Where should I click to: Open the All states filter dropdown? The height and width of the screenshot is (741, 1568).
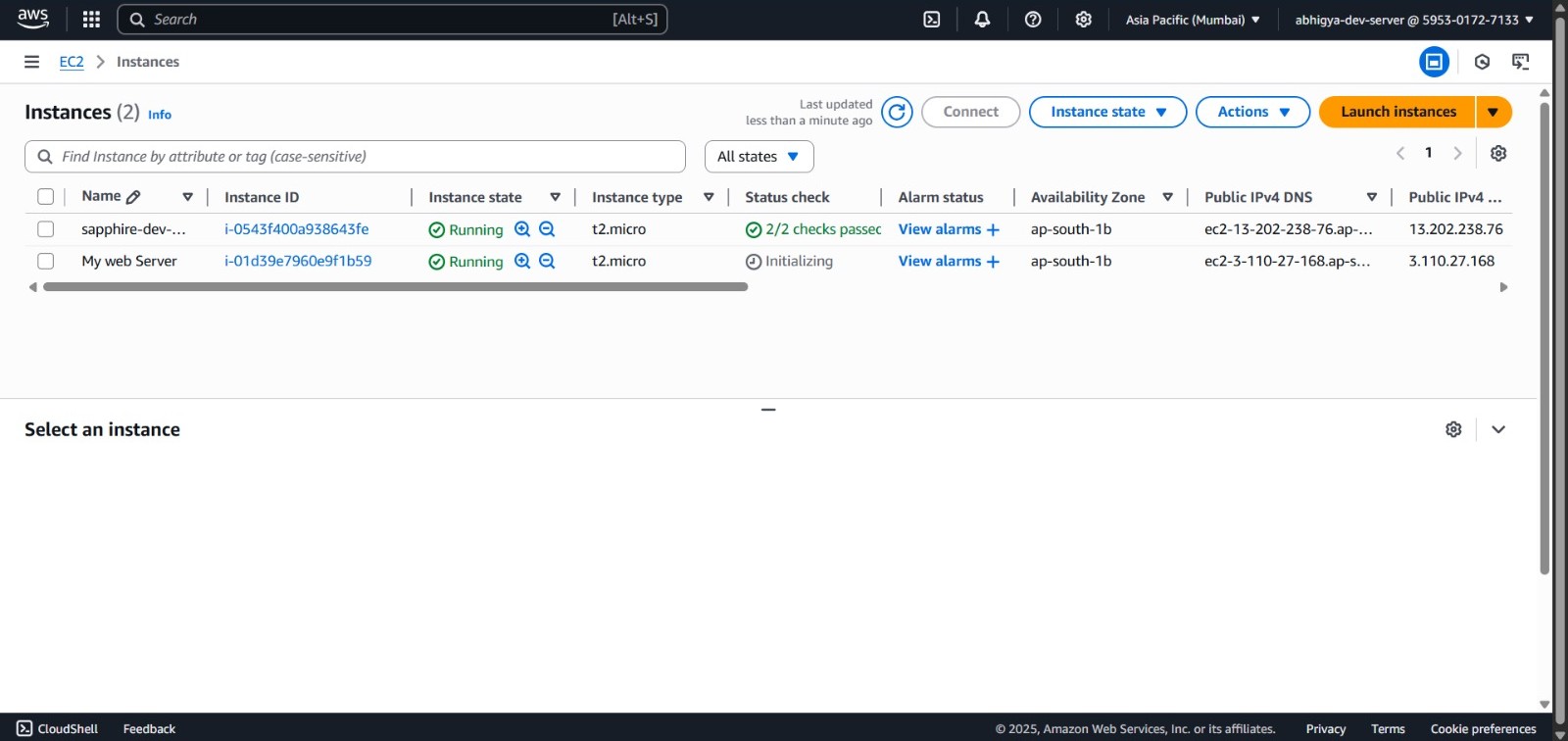click(x=759, y=157)
